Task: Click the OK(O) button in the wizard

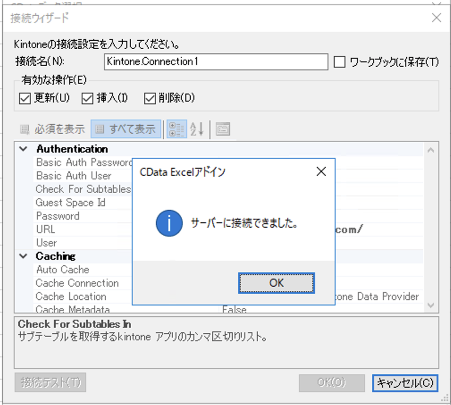Action: tap(332, 383)
